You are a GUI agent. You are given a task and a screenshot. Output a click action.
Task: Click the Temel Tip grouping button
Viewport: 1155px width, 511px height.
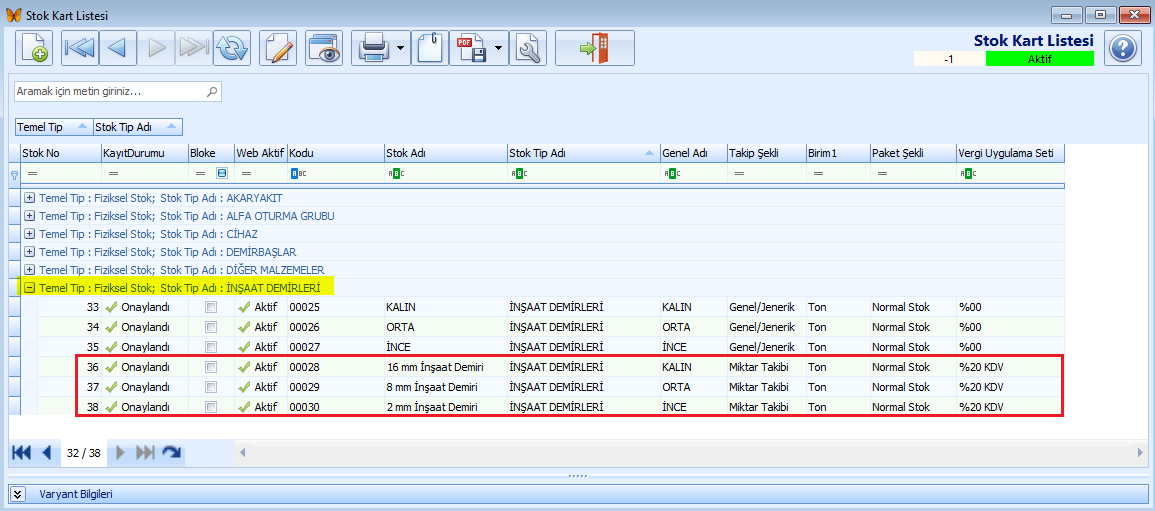[x=53, y=127]
